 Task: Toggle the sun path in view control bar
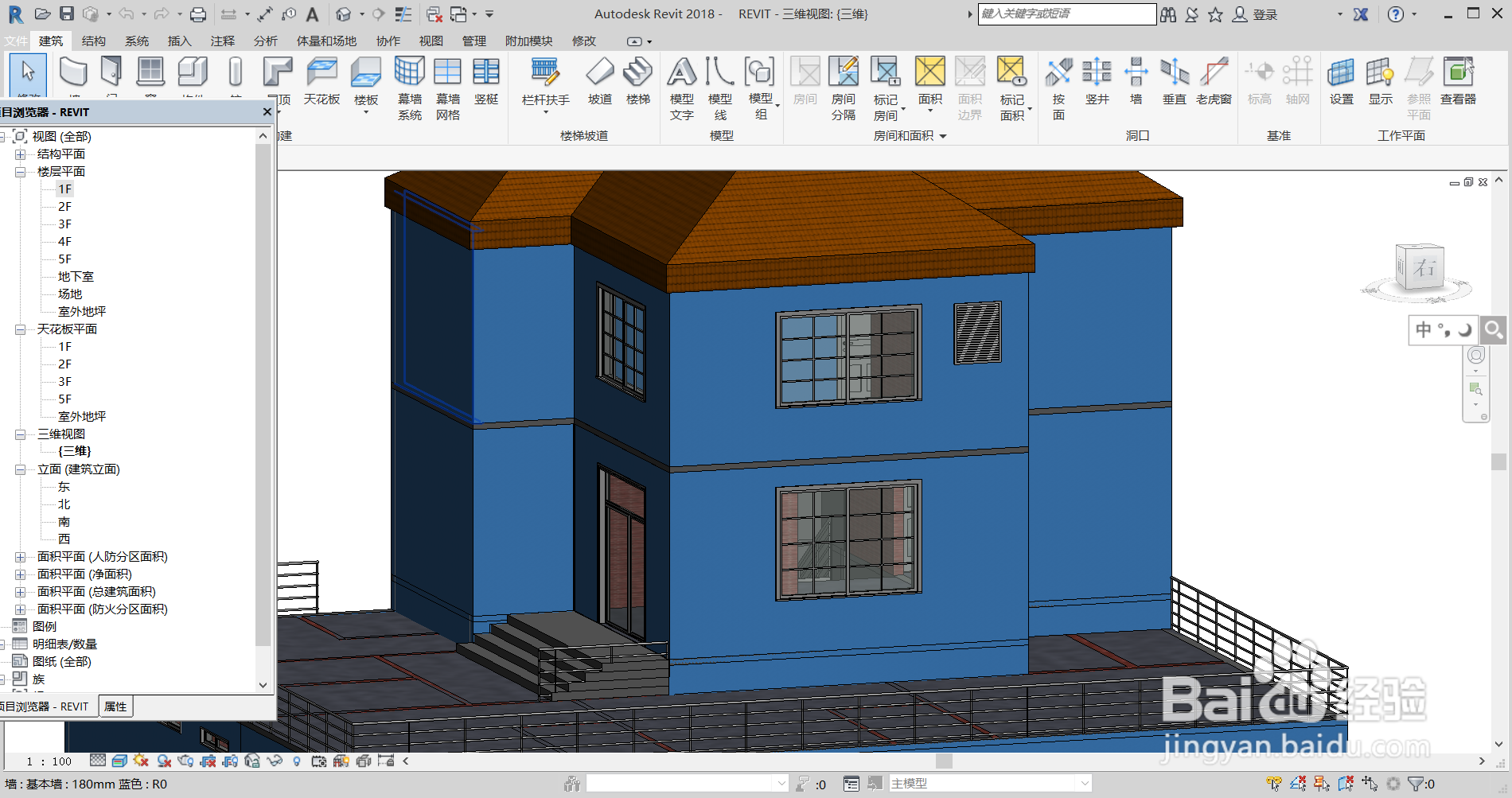[141, 761]
